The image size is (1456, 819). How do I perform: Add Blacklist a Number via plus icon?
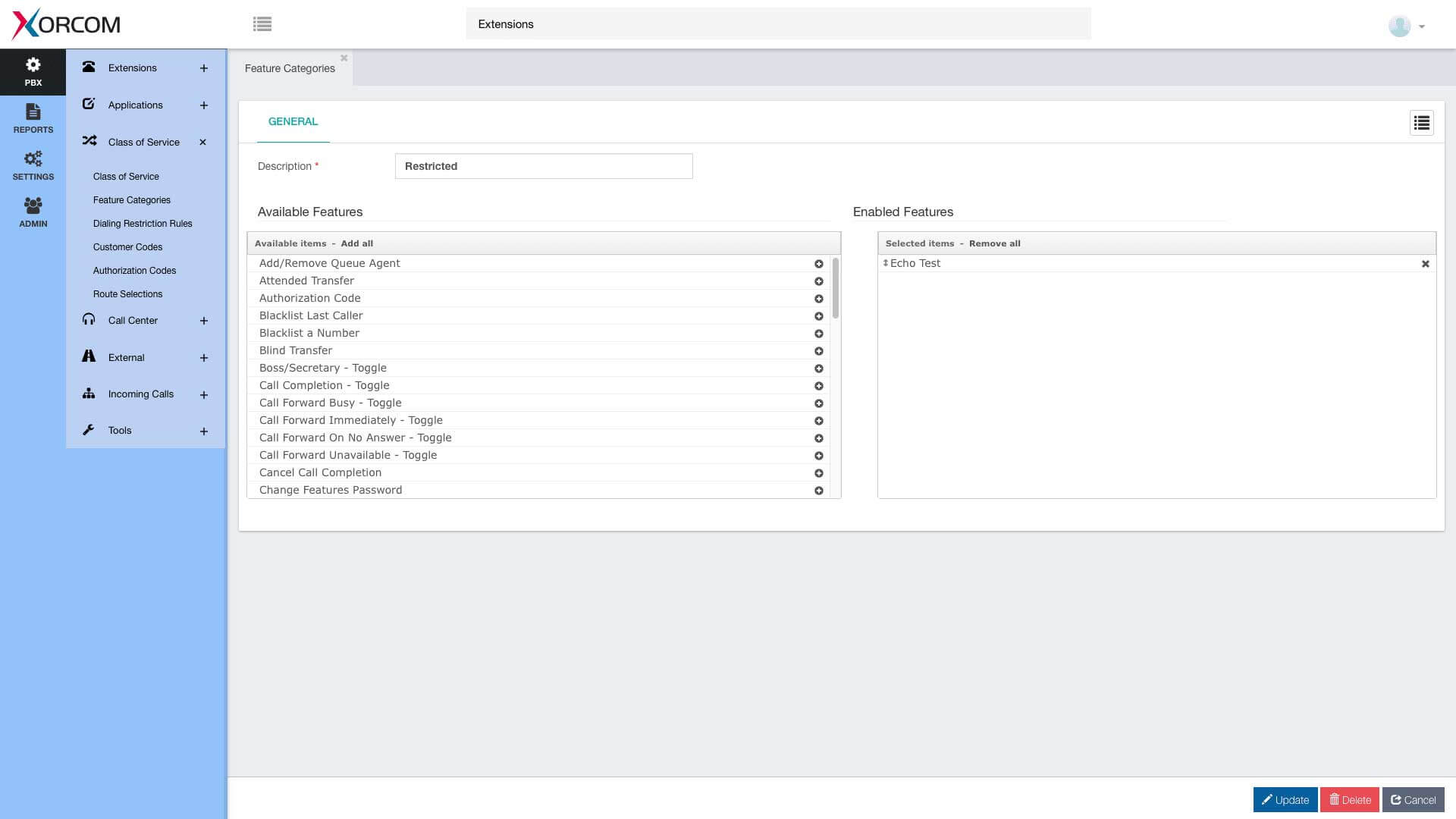pyautogui.click(x=818, y=334)
